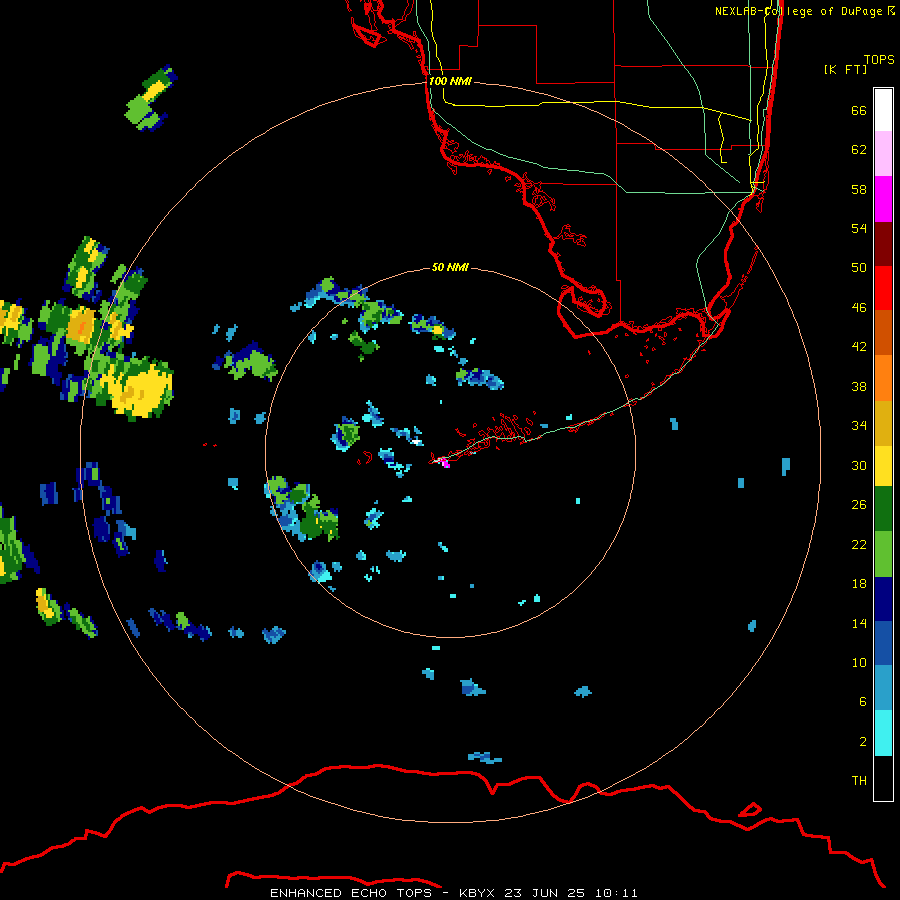Select the yellow legend swatch
The height and width of the screenshot is (900, 900).
point(883,465)
